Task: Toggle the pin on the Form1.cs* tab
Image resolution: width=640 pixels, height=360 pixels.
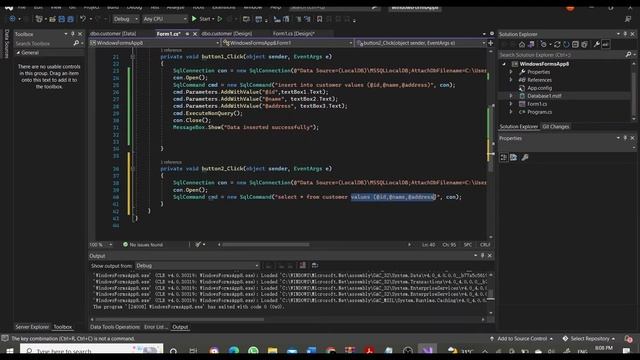Action: pos(187,34)
